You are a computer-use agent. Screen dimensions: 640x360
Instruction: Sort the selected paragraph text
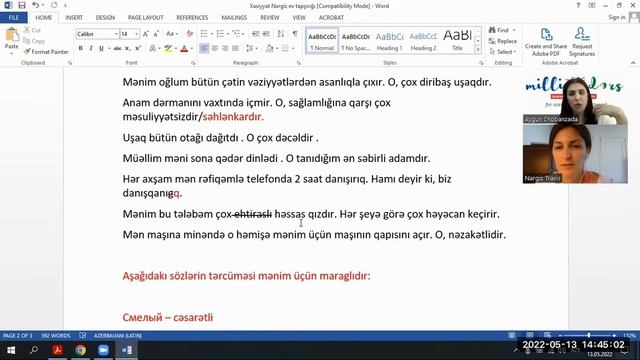point(280,34)
